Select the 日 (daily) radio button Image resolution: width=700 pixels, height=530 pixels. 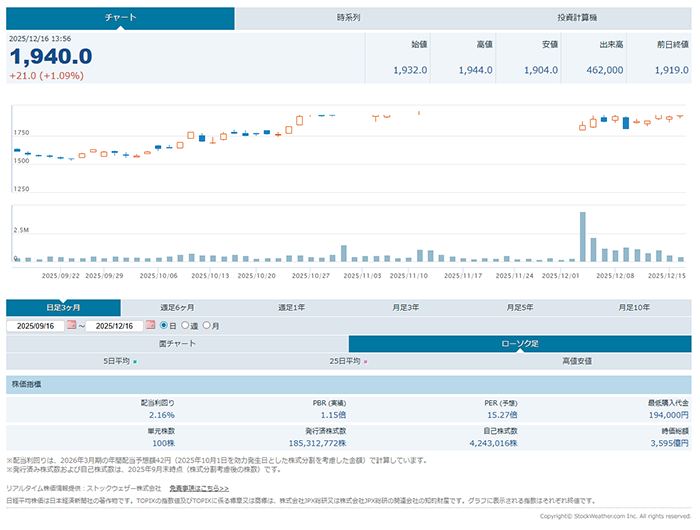(164, 325)
